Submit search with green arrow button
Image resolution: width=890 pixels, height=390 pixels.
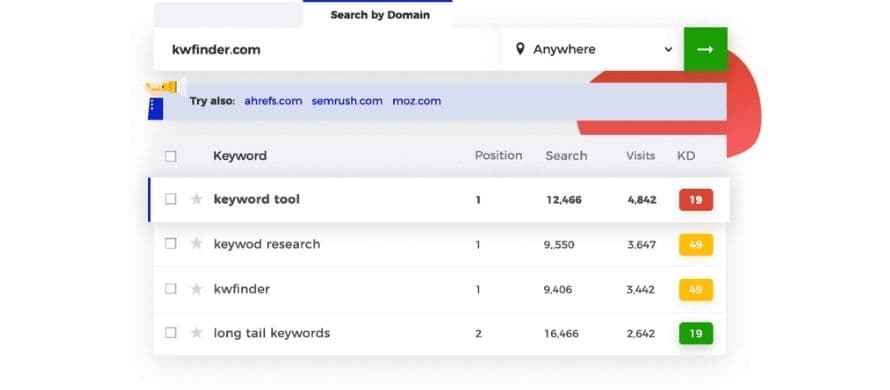click(x=705, y=49)
